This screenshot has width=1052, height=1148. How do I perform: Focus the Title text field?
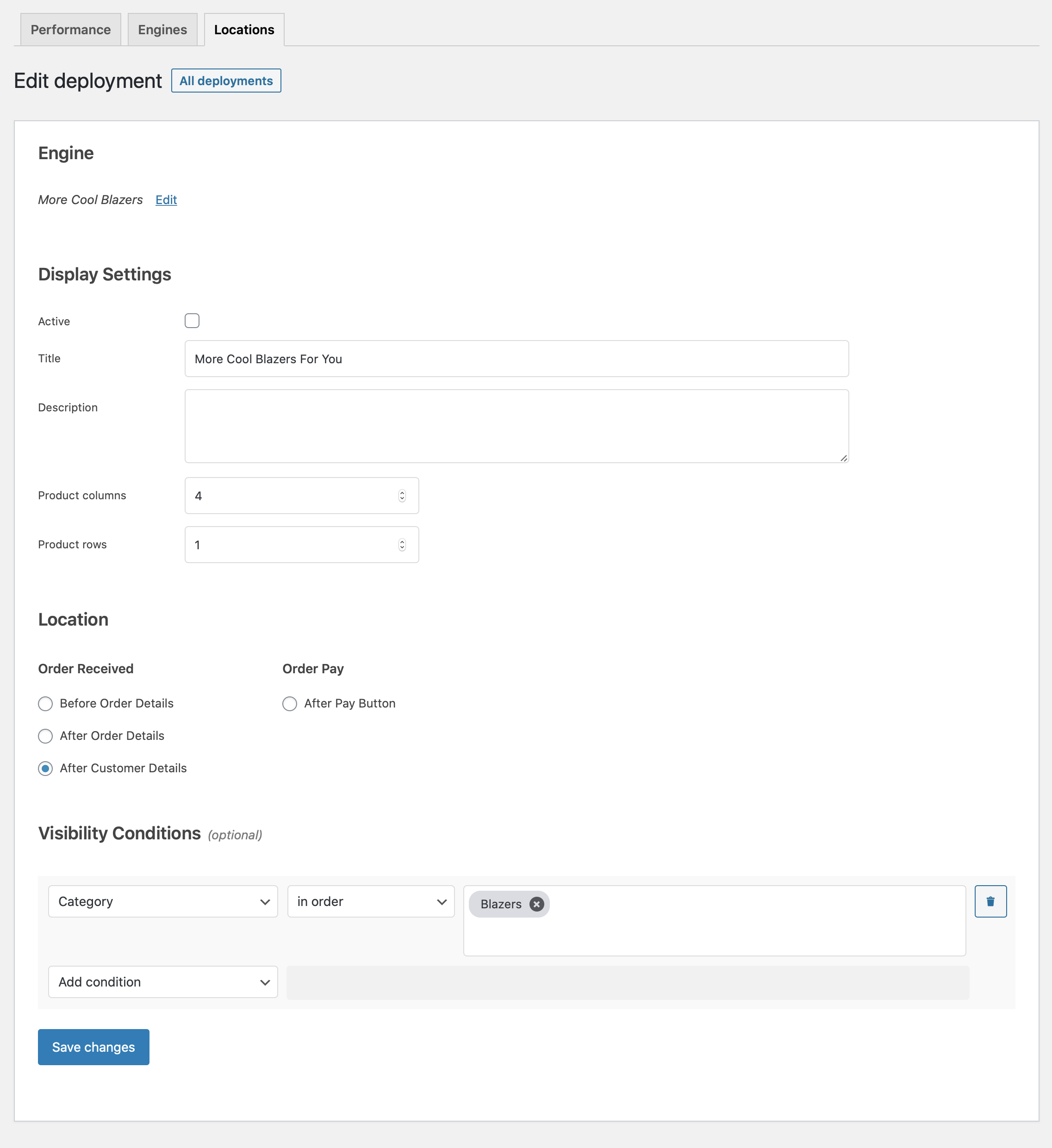pyautogui.click(x=516, y=358)
